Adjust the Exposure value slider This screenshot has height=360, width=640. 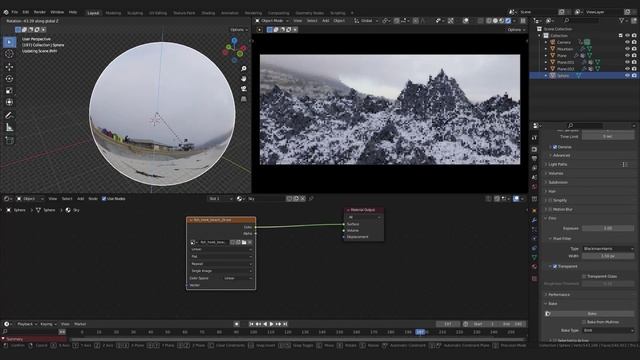click(x=608, y=228)
